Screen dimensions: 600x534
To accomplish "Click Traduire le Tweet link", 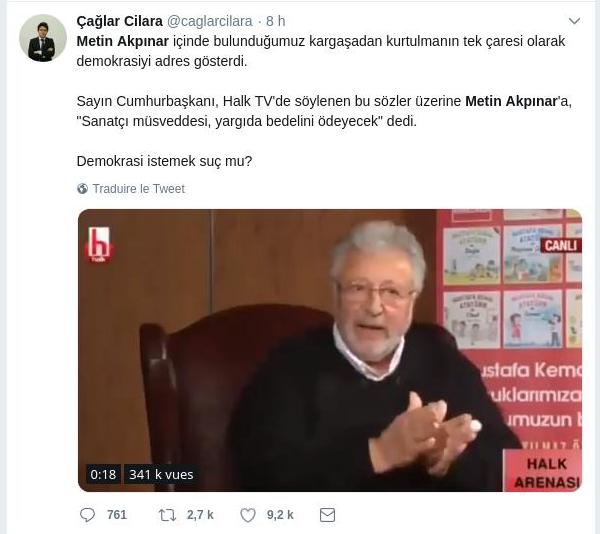I will coord(139,189).
